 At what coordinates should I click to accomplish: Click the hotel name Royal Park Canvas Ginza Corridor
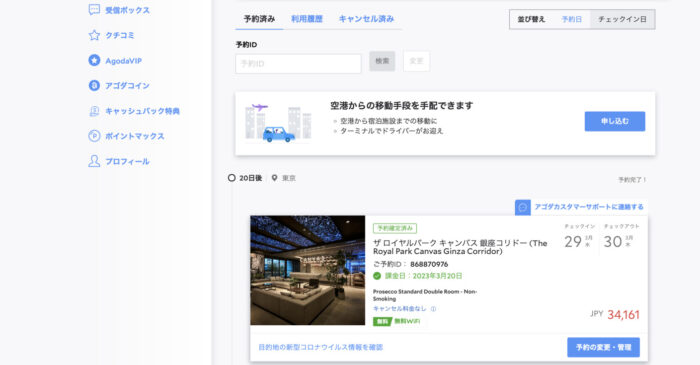(x=460, y=247)
